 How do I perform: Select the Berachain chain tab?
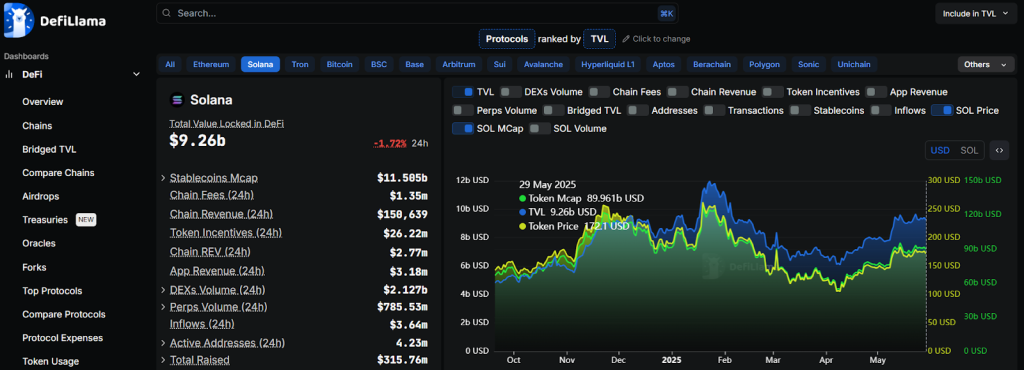712,64
